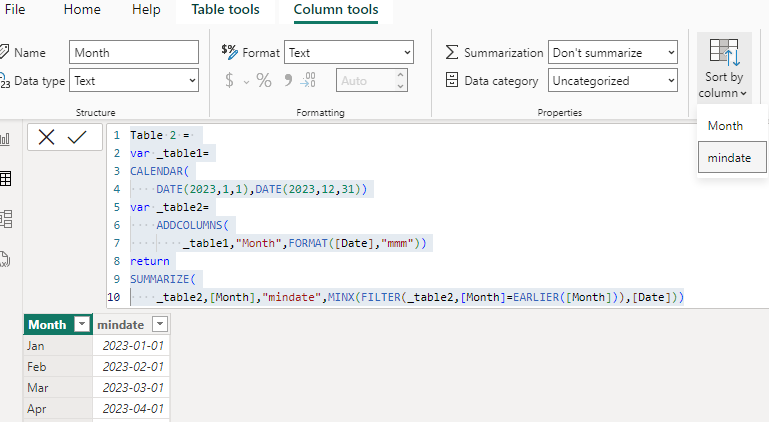
Task: Choose mindate in sort by list
Action: (x=732, y=158)
